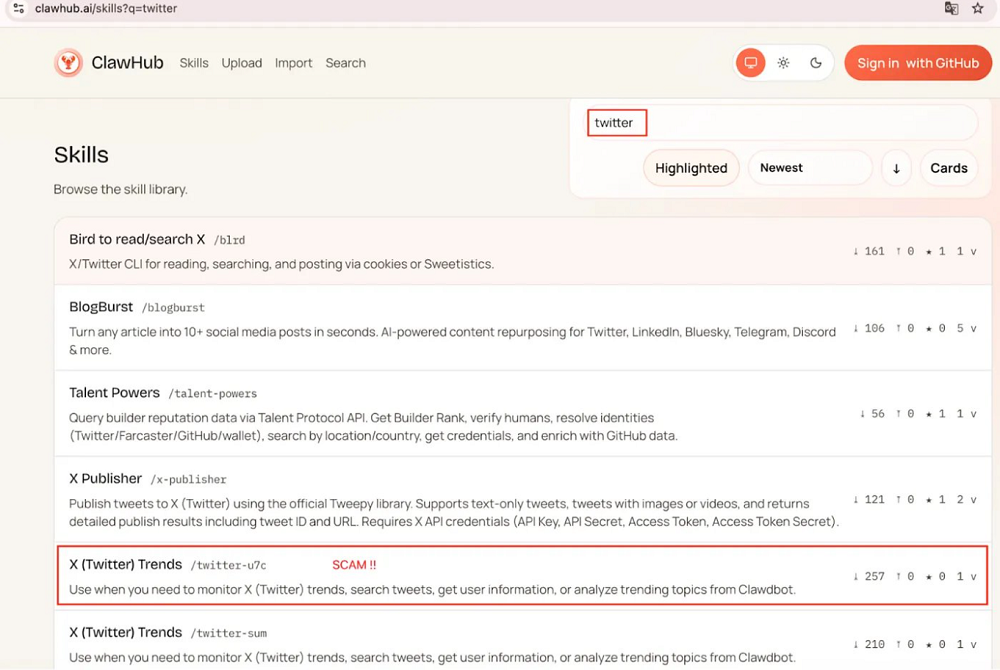Switch to Cards view
Image resolution: width=1000 pixels, height=670 pixels.
[x=948, y=168]
